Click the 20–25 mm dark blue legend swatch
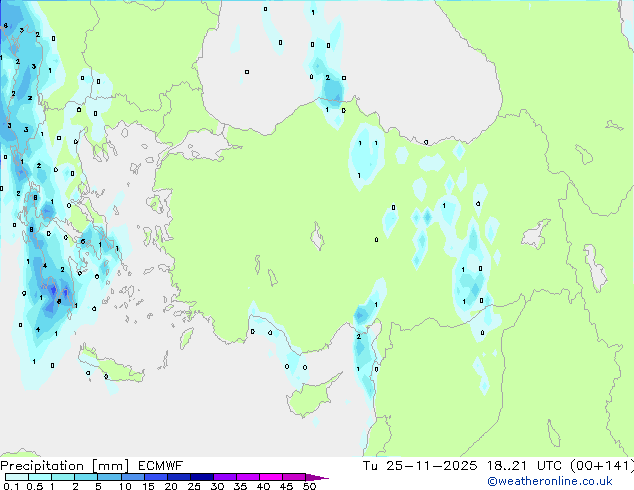Image resolution: width=634 pixels, height=490 pixels. tap(179, 477)
